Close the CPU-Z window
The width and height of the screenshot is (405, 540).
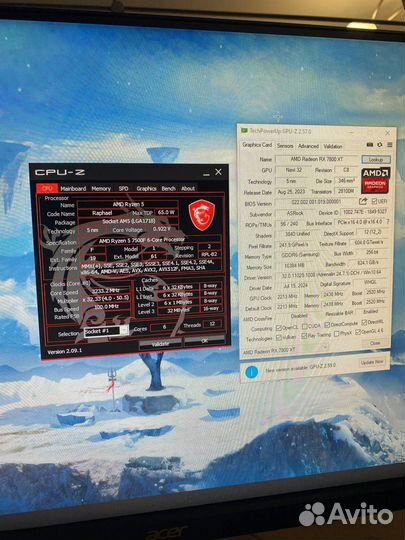[218, 172]
